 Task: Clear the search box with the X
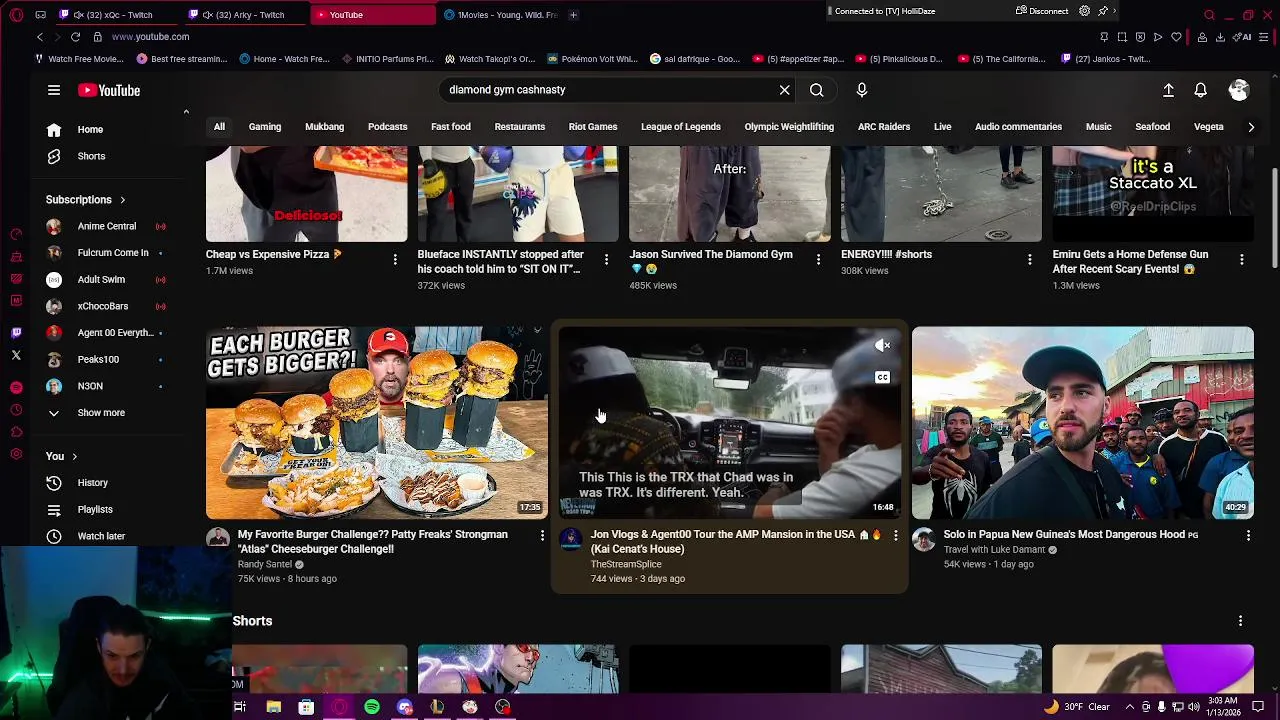[785, 90]
